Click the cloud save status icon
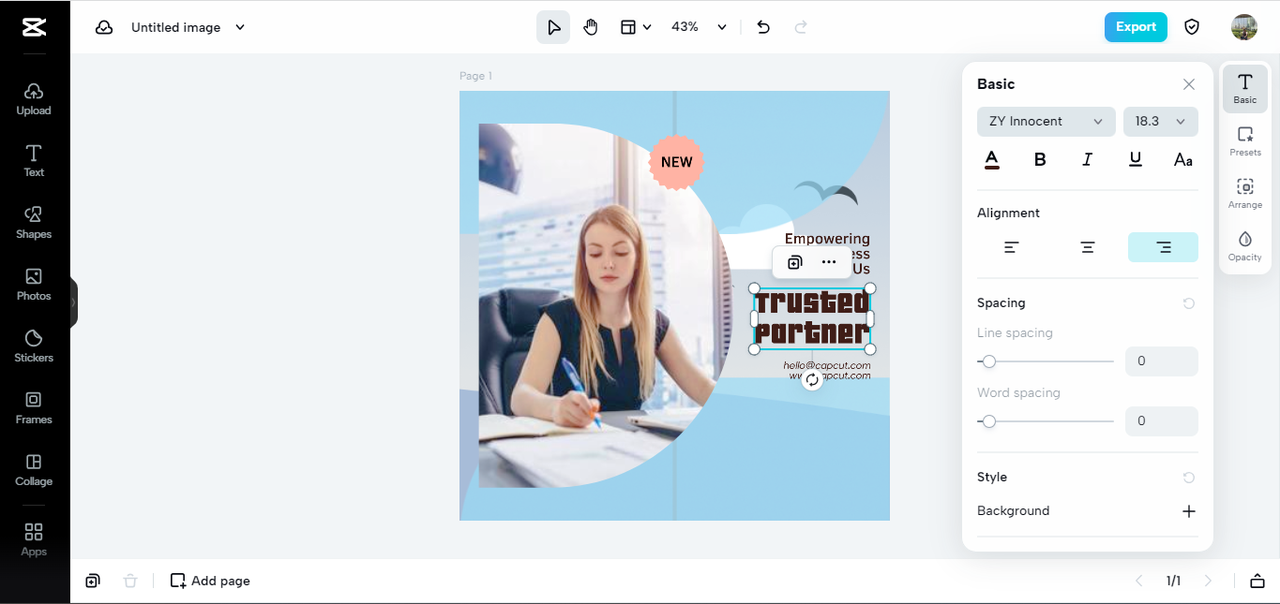The width and height of the screenshot is (1280, 604). tap(104, 27)
